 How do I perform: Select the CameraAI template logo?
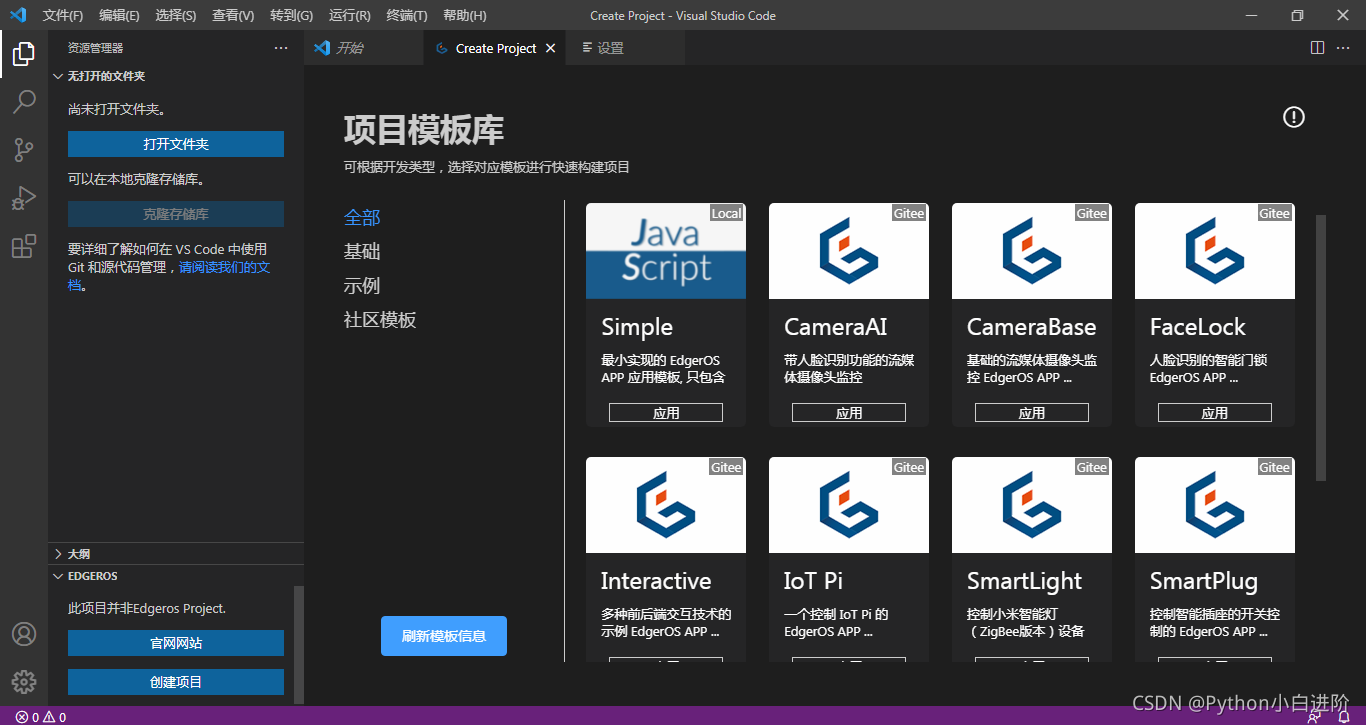(x=849, y=251)
